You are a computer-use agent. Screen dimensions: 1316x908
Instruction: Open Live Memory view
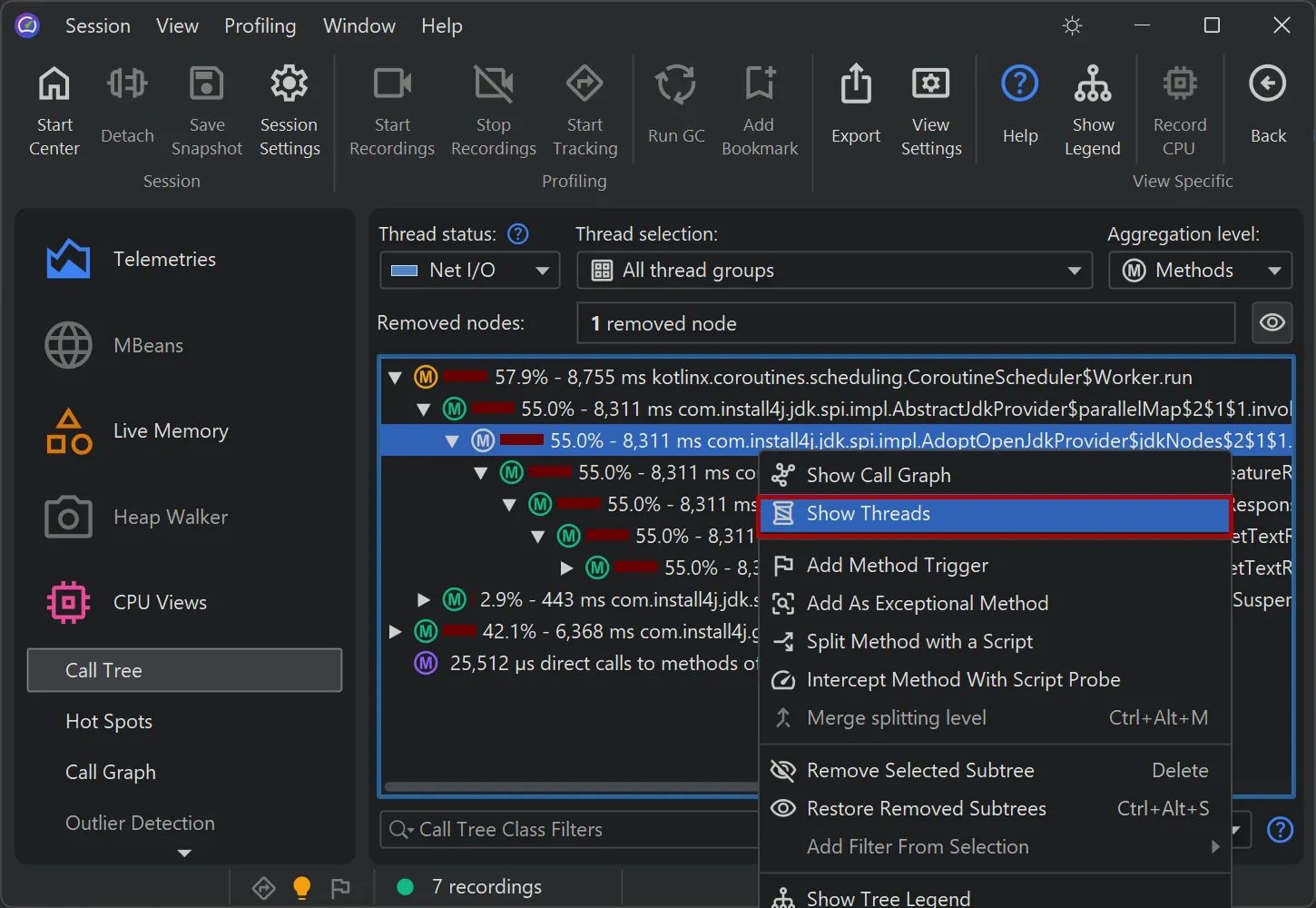click(170, 430)
